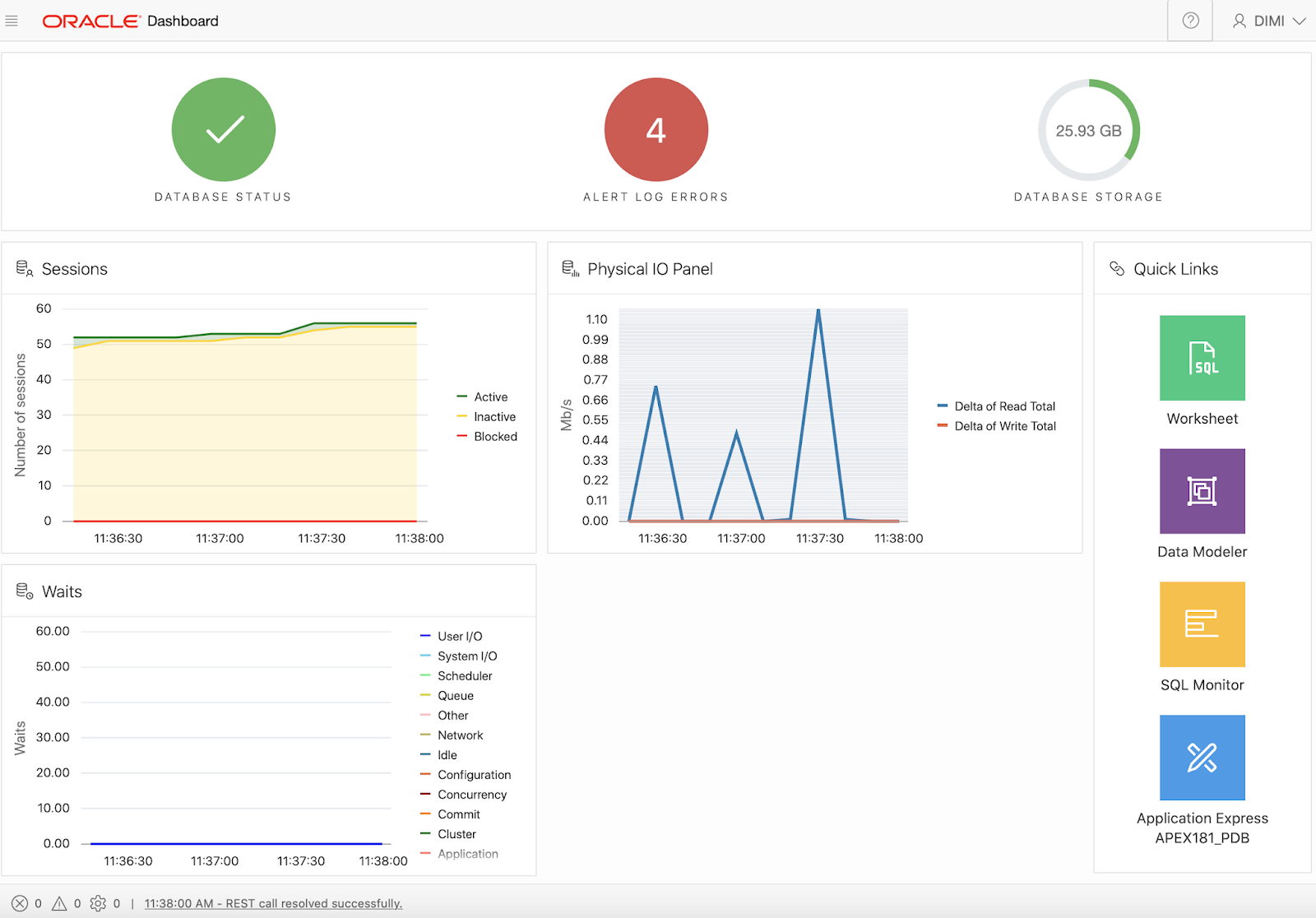Toggle the Delta of Read Total series
1316x918 pixels.
(x=996, y=406)
